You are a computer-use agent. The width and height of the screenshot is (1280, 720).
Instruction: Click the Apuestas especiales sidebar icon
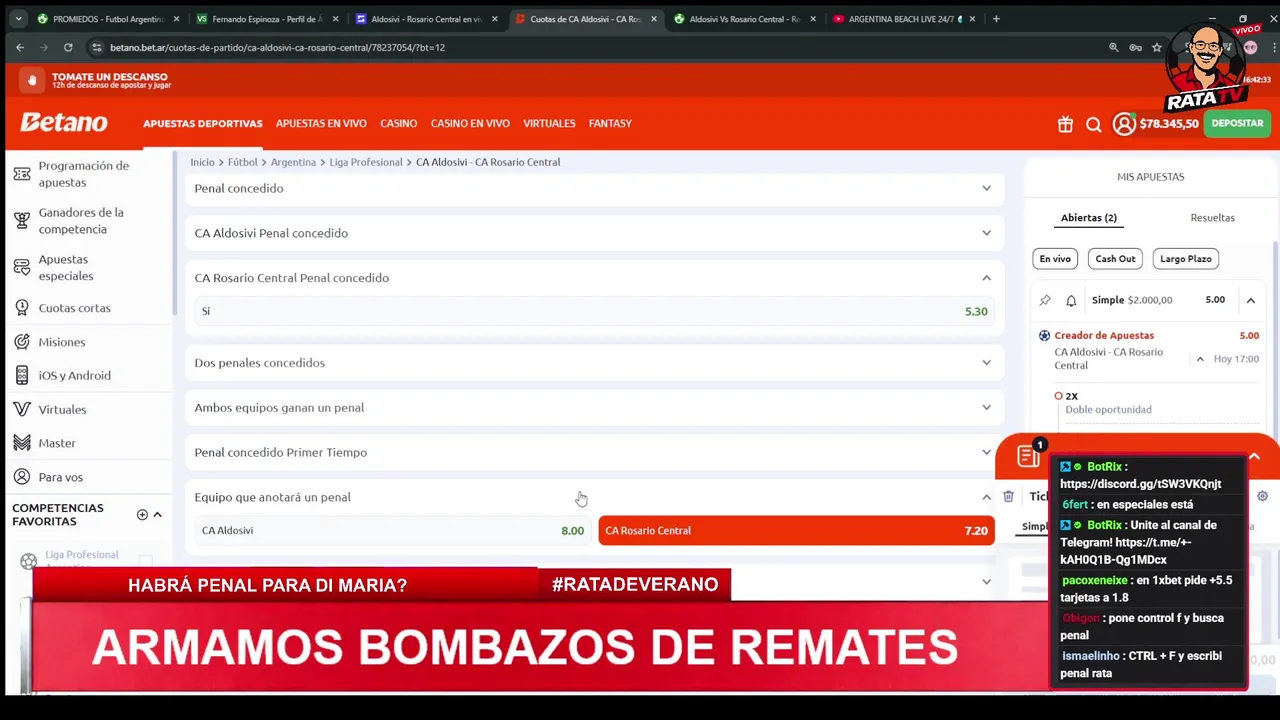click(22, 267)
